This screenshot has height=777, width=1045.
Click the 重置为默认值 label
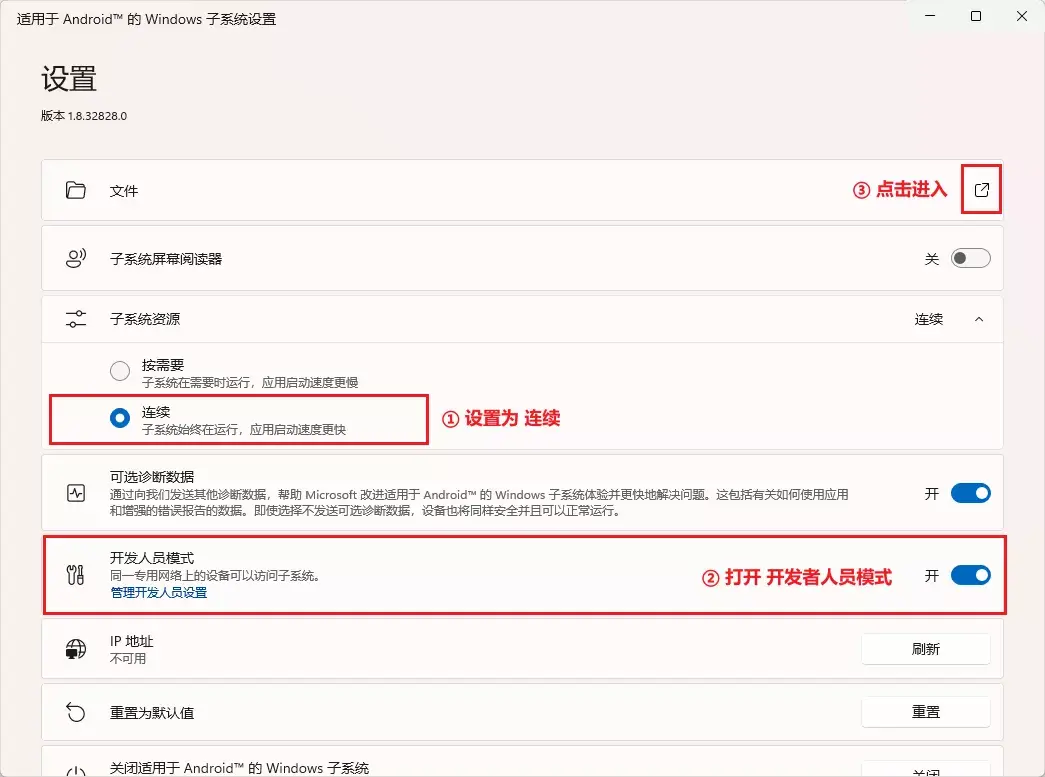[x=152, y=713]
